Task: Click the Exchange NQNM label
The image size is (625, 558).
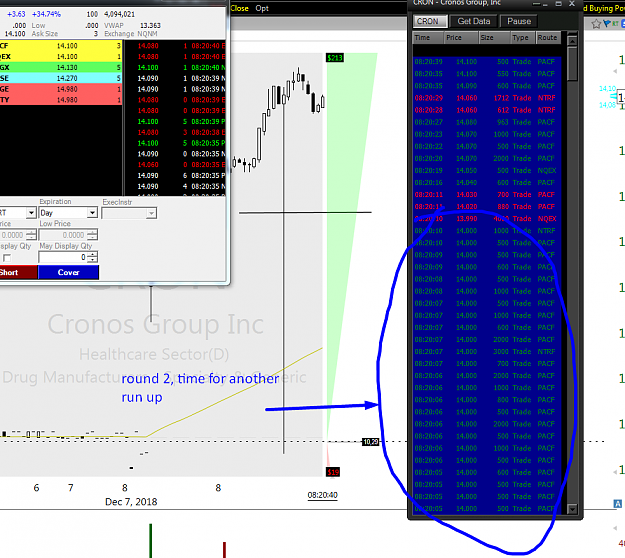Action: [131, 34]
